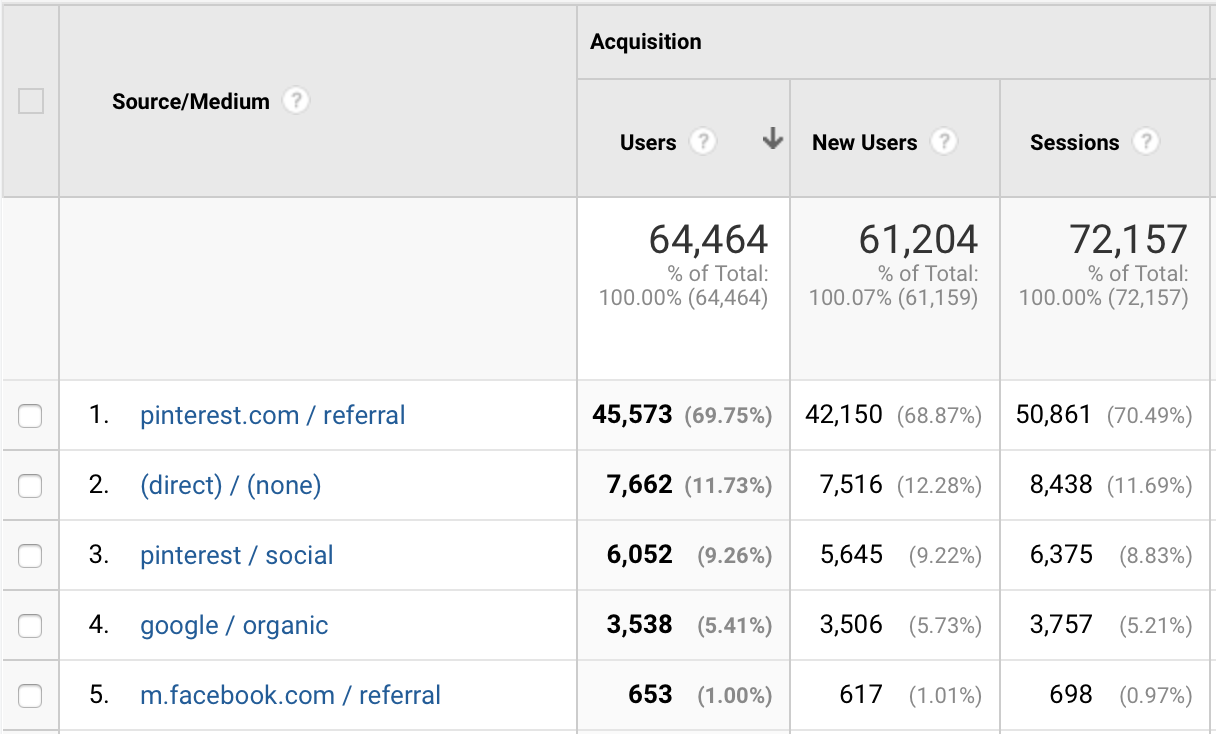Check the pinterest.com / referral row checkbox
The height and width of the screenshot is (734, 1216).
point(30,416)
